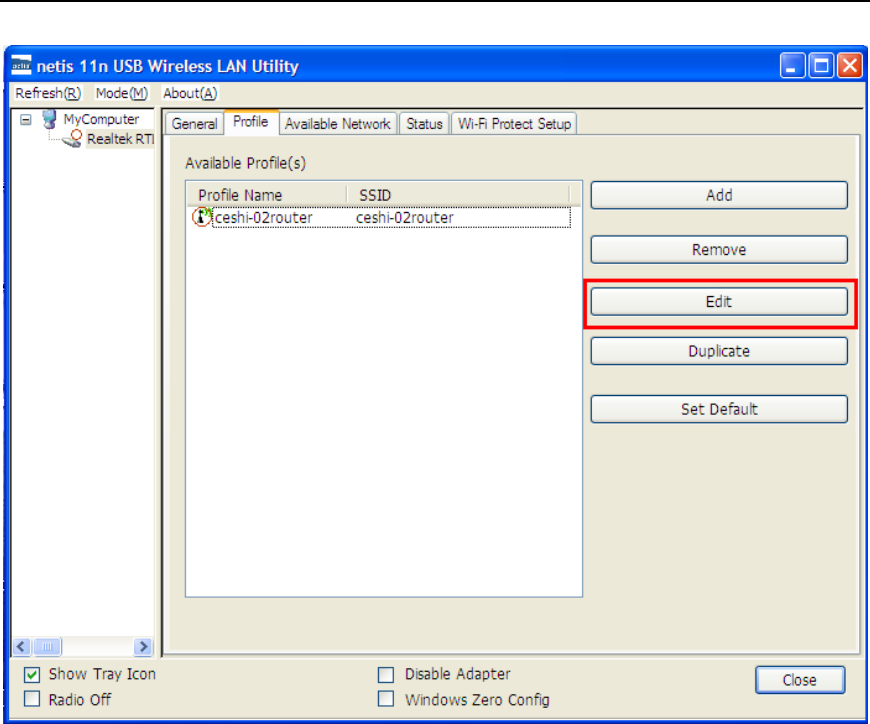870x724 pixels.
Task: Click the Duplicate profile button
Action: (719, 351)
